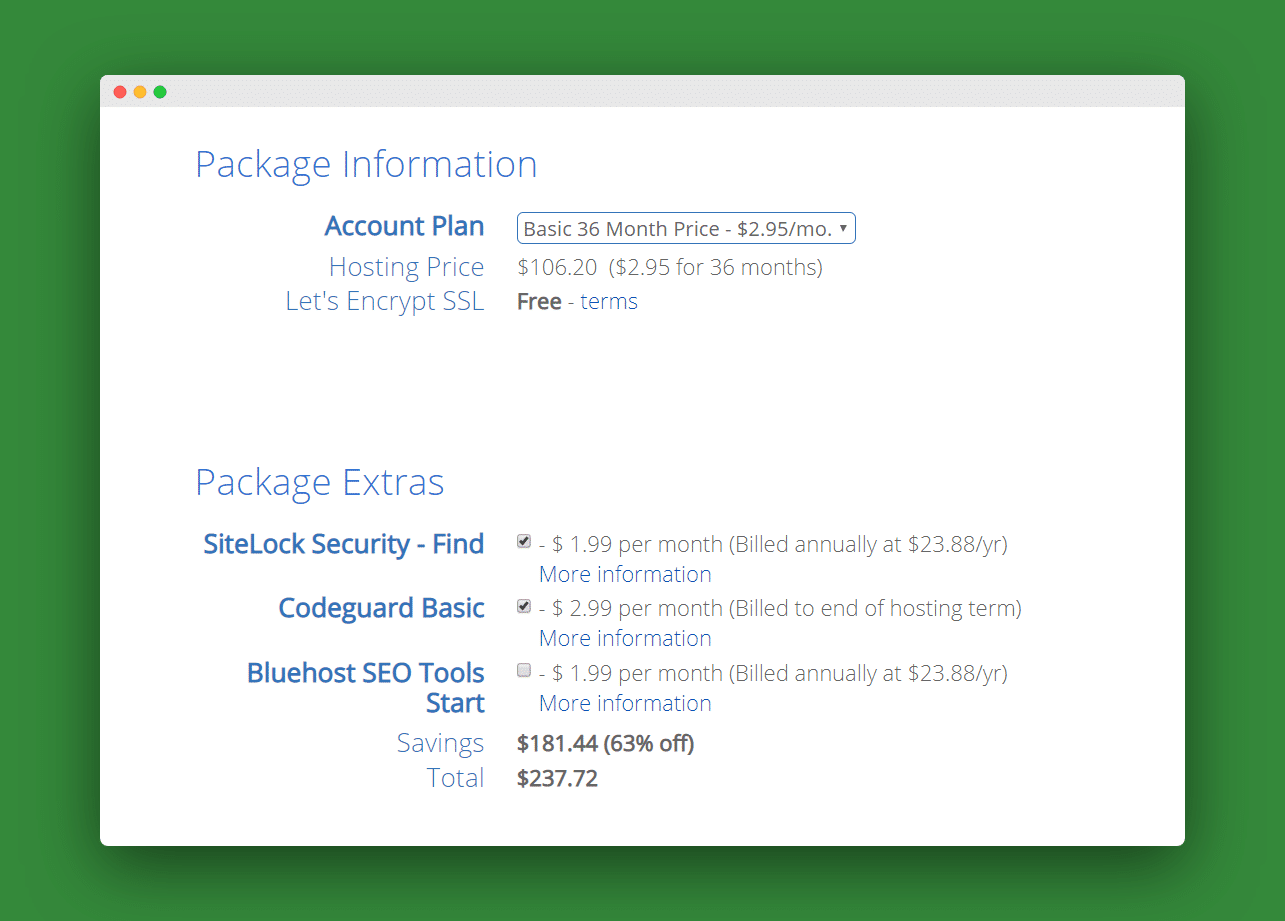
Task: Click the Let's Encrypt SSL label
Action: pyautogui.click(x=385, y=302)
